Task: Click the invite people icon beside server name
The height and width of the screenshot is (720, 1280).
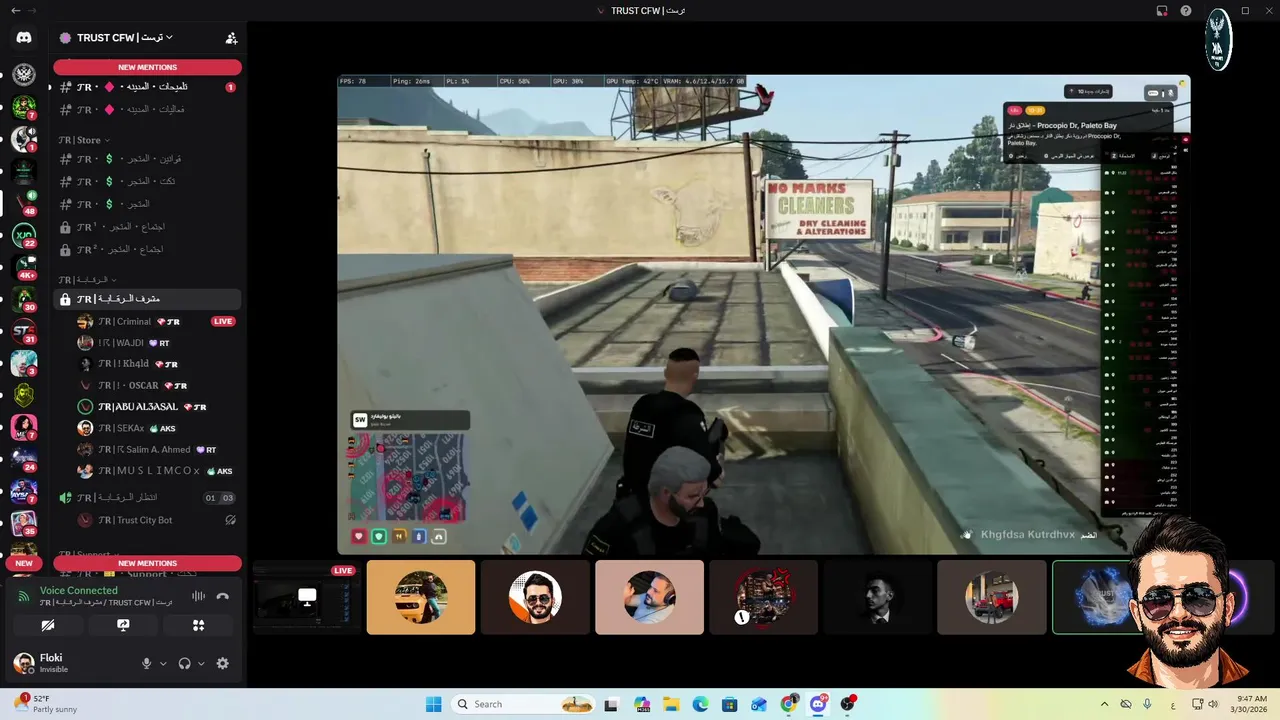Action: 231,38
